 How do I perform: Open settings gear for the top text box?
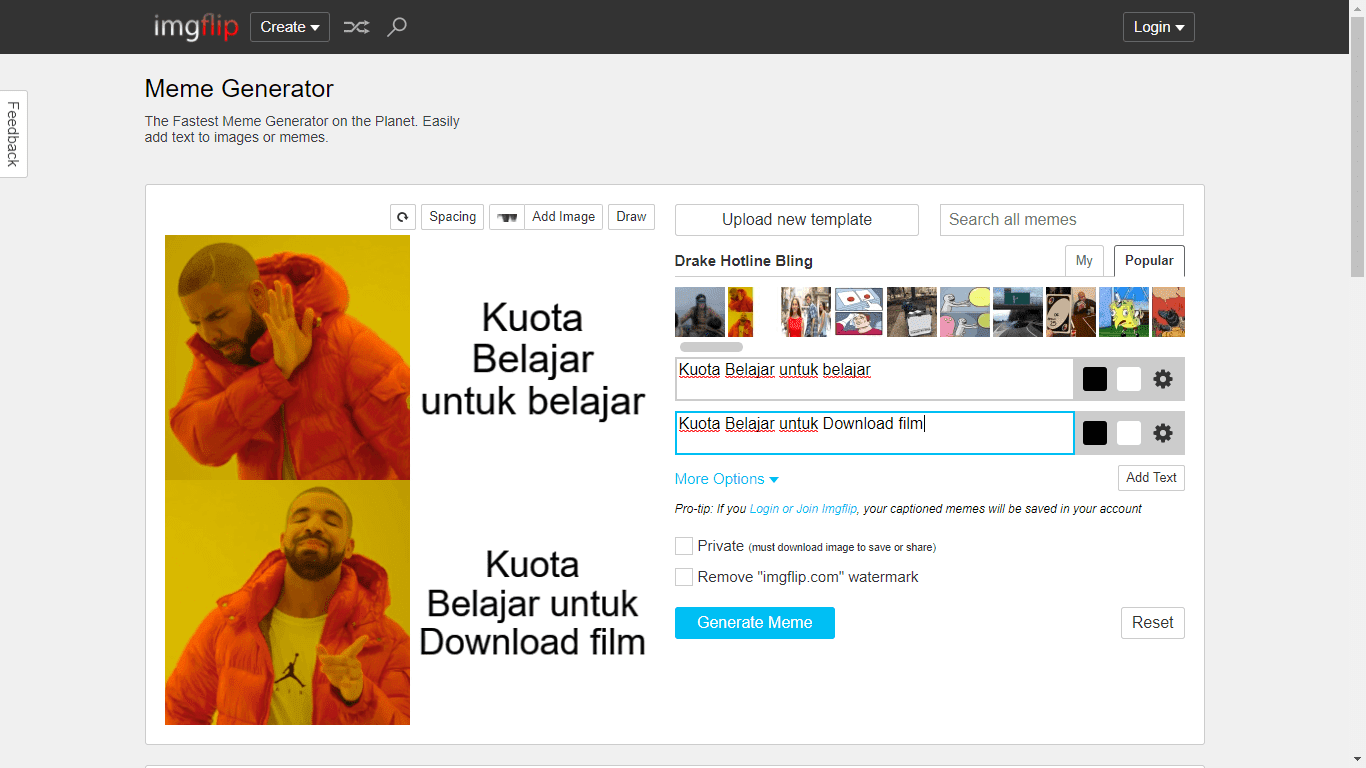point(1162,378)
